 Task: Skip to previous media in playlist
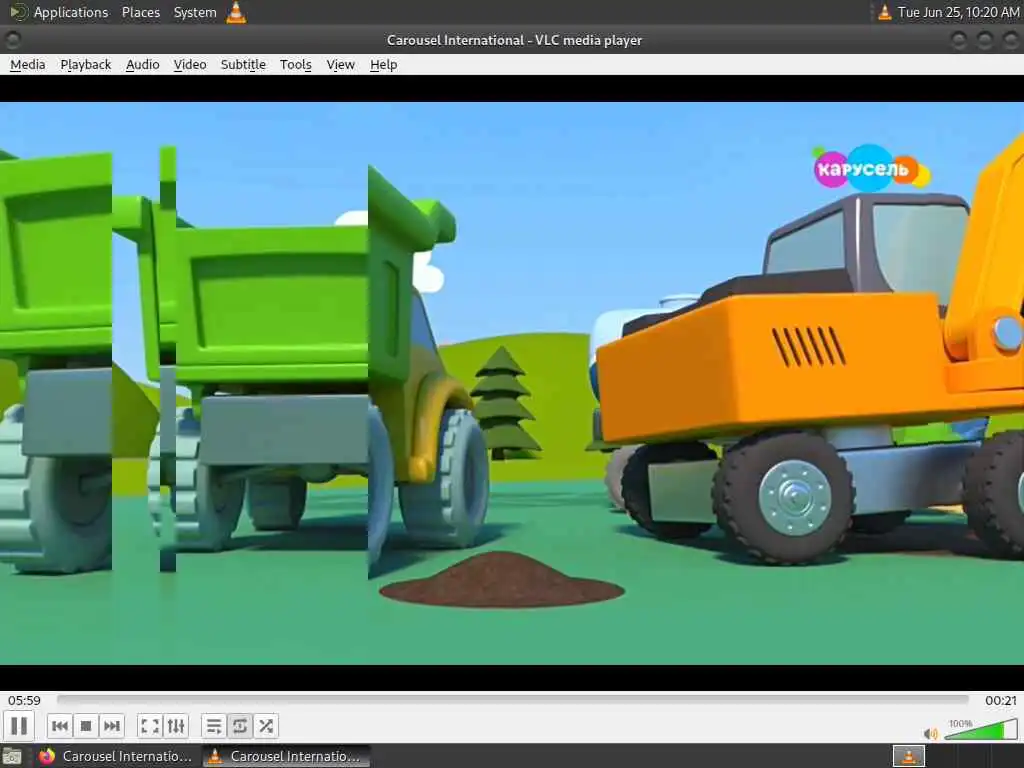pos(59,726)
